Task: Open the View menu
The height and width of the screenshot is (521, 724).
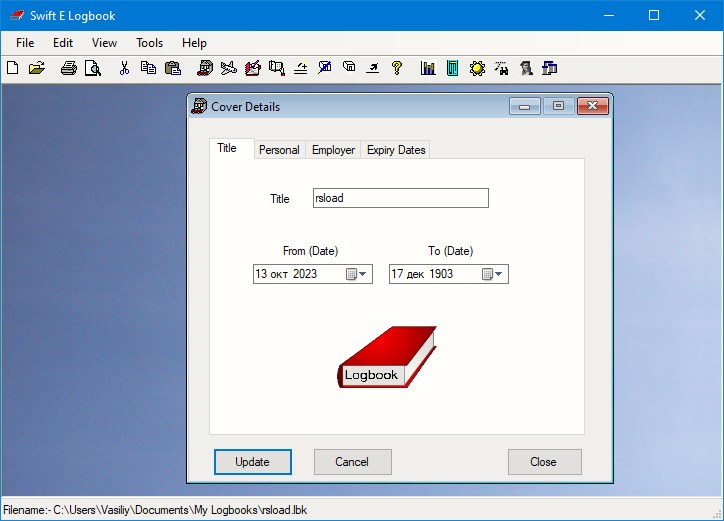Action: tap(104, 43)
